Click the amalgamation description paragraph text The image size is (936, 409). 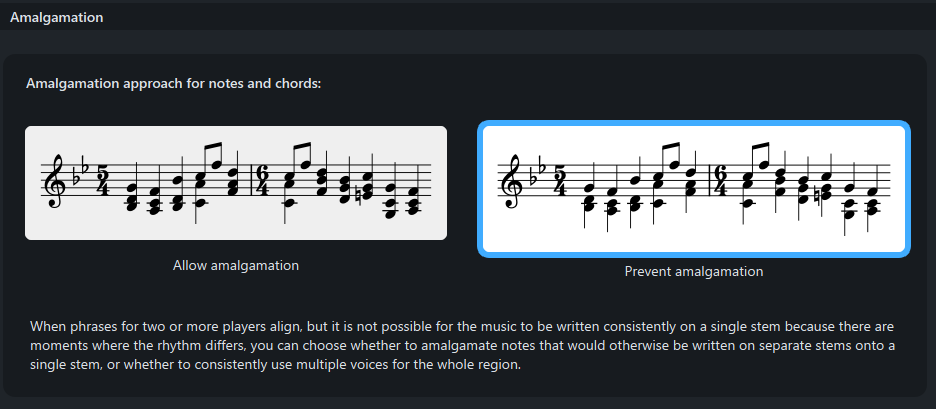463,345
